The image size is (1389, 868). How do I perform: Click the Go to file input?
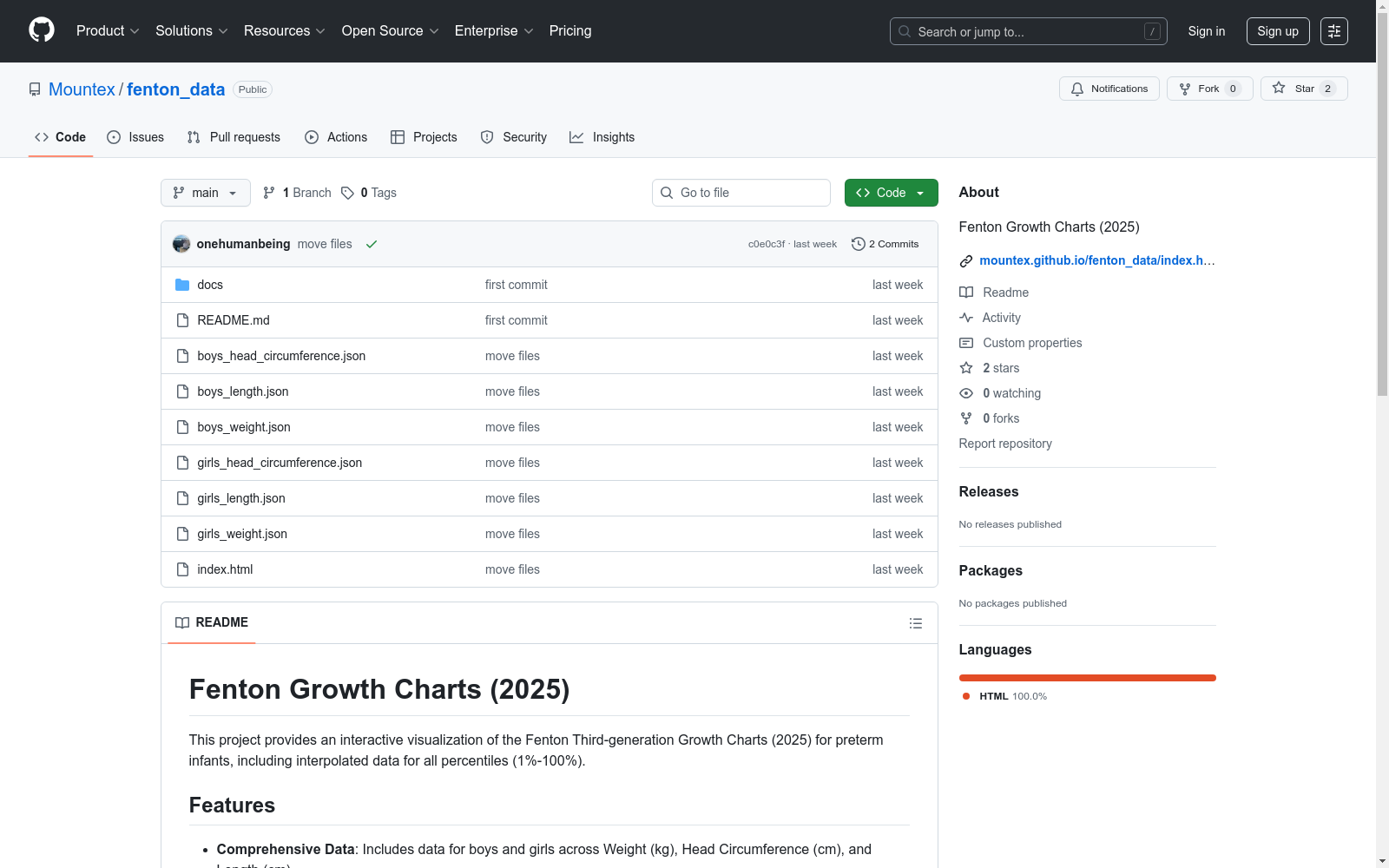pyautogui.click(x=741, y=193)
